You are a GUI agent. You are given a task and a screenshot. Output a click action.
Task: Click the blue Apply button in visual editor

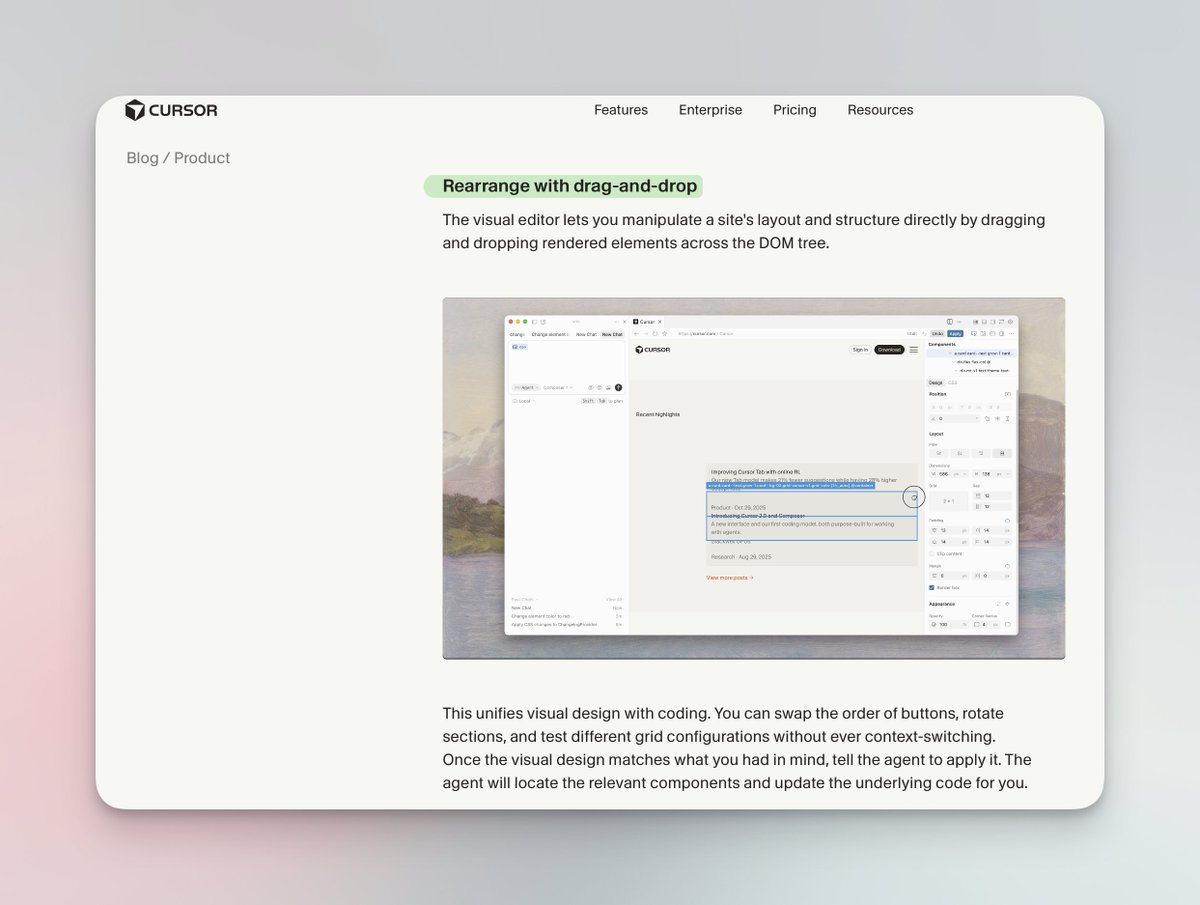tap(955, 334)
